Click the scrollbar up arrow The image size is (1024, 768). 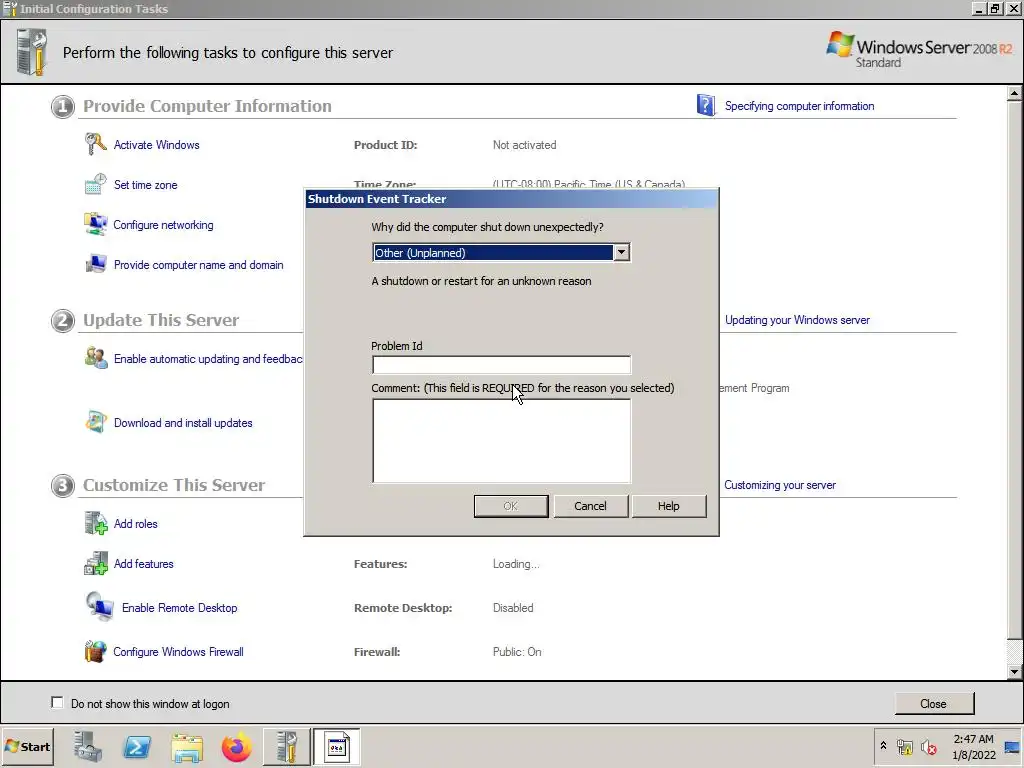click(1014, 93)
